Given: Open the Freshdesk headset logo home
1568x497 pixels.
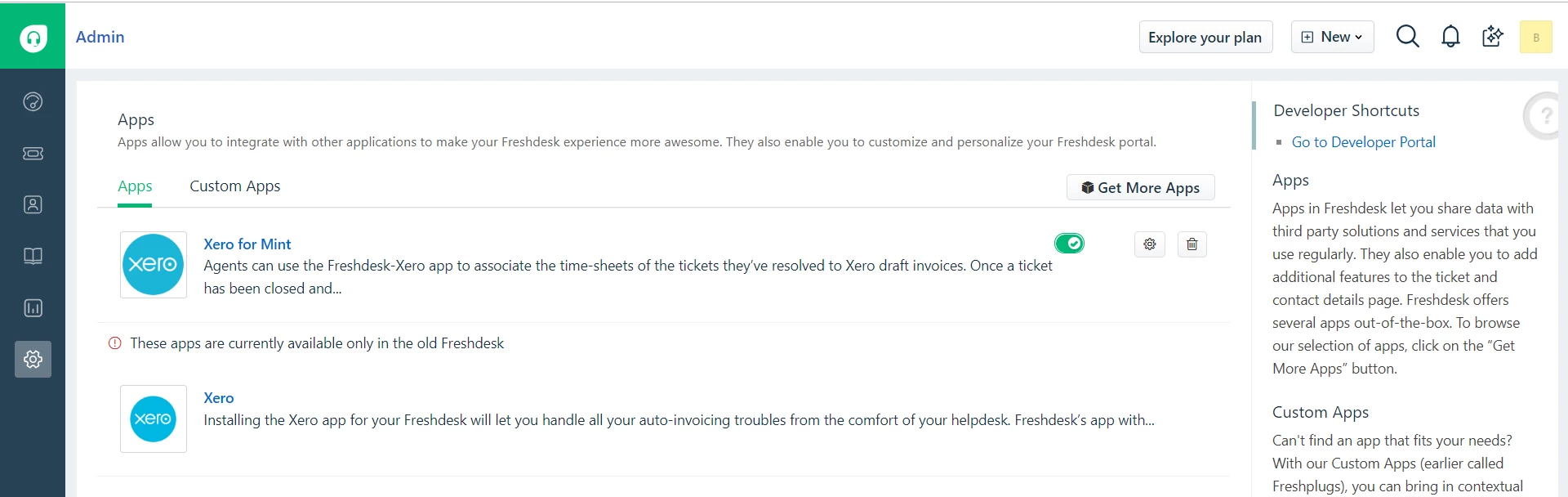Looking at the screenshot, I should tap(33, 37).
